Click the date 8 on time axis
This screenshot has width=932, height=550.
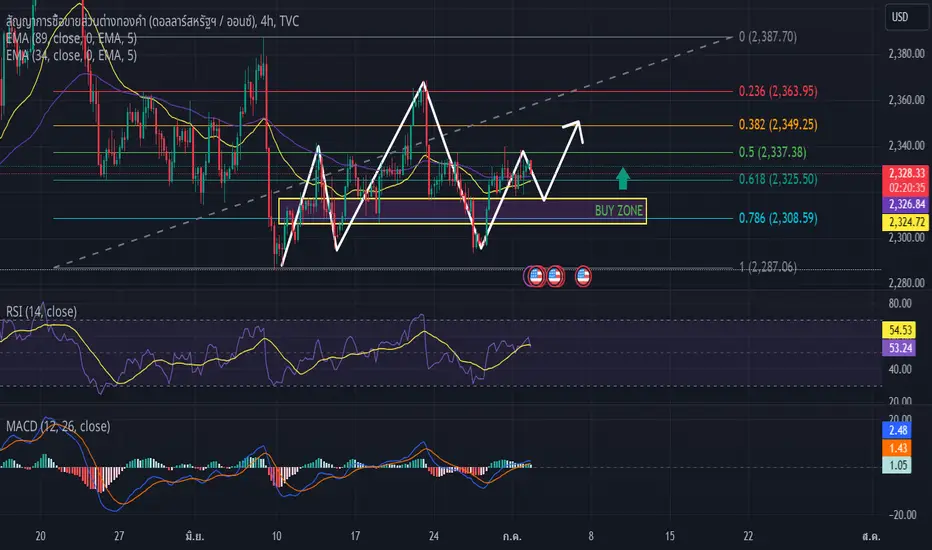coord(591,536)
